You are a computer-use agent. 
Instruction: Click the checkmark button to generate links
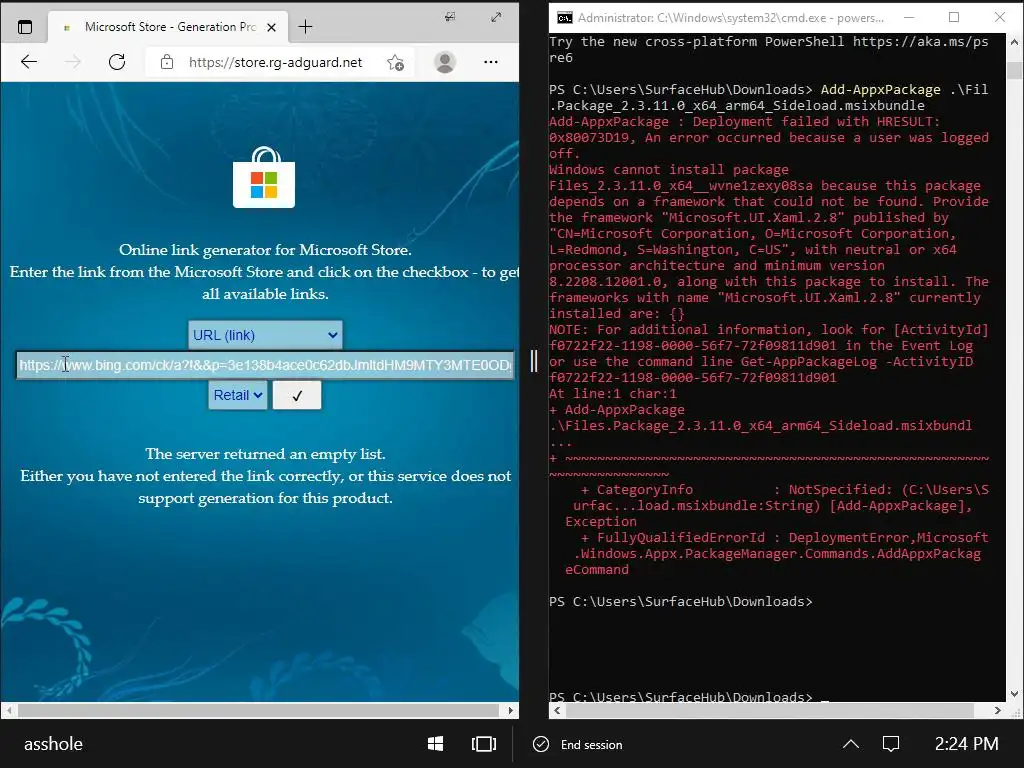[x=297, y=395]
